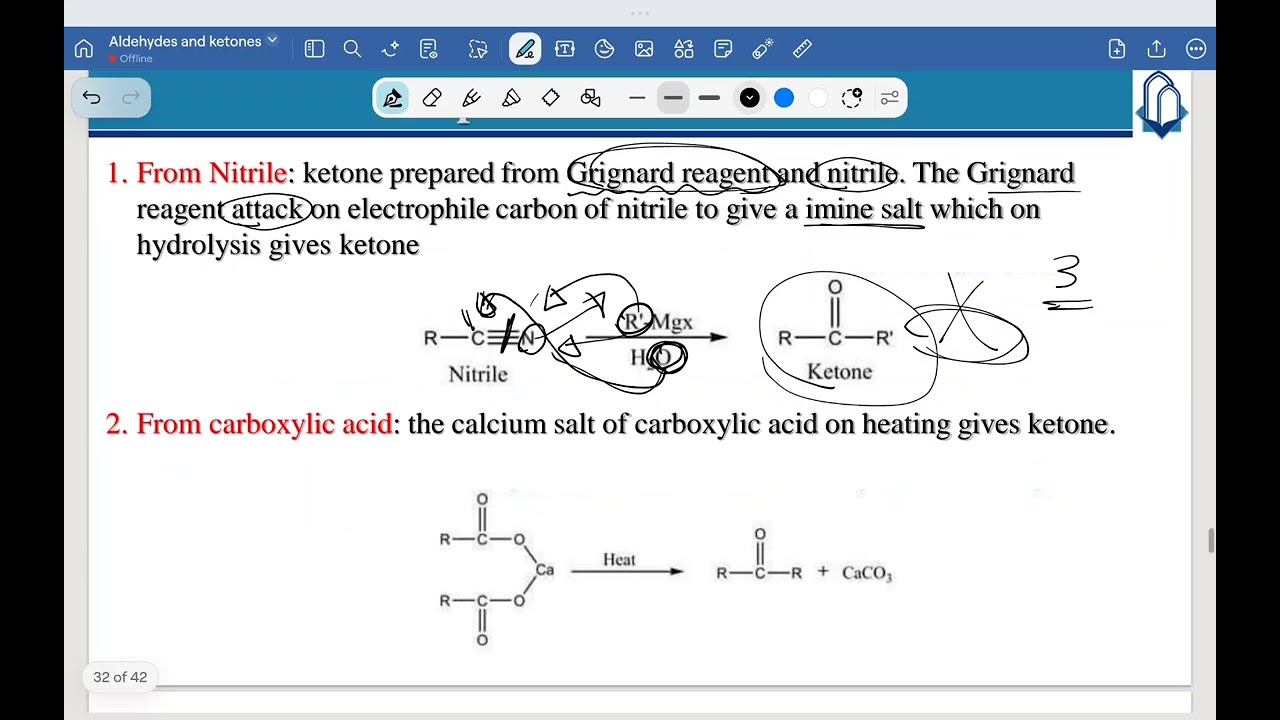The height and width of the screenshot is (720, 1280).
Task: Open the shapes tool
Action: 684,49
